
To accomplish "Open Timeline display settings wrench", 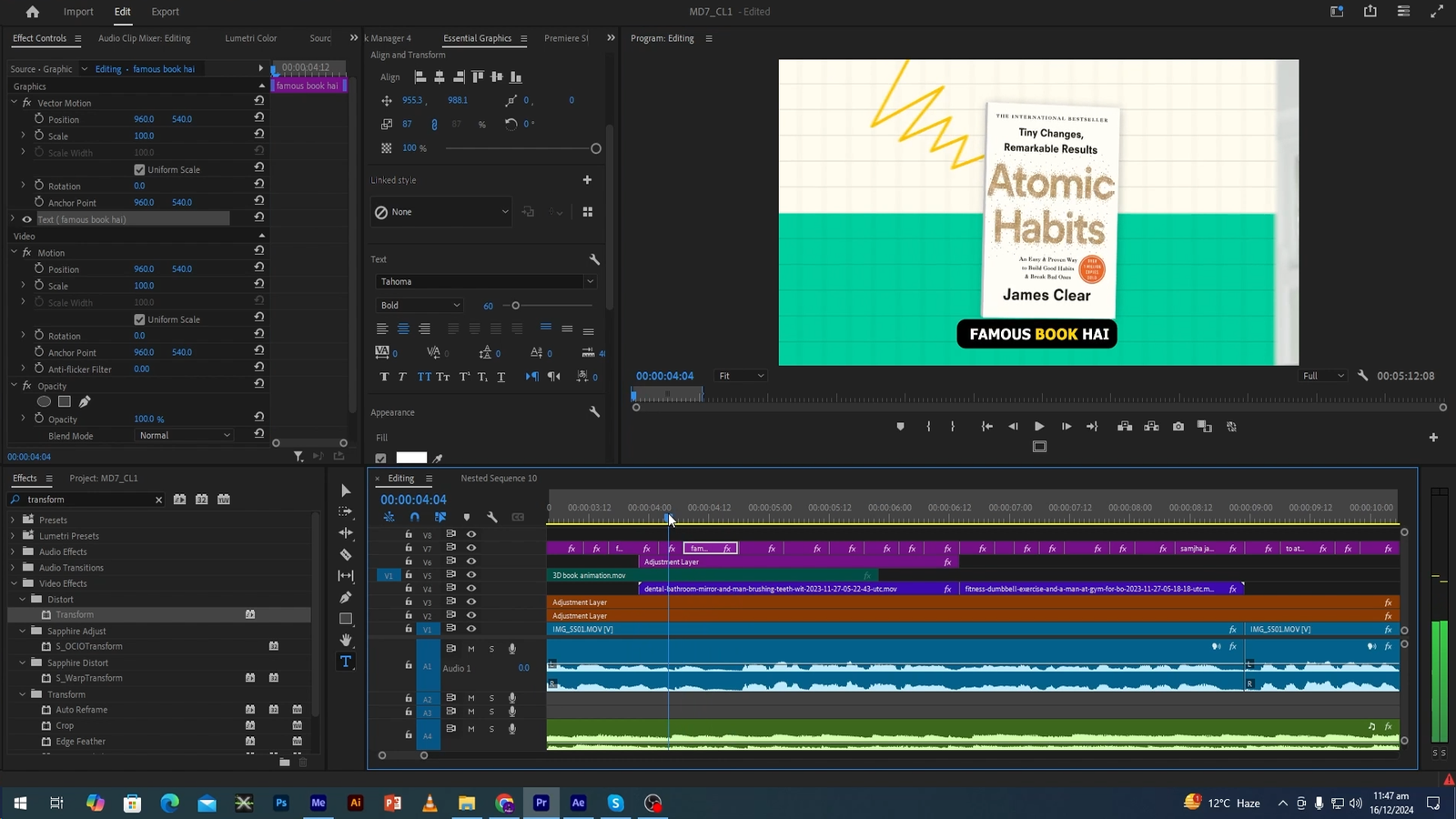I will (x=492, y=517).
